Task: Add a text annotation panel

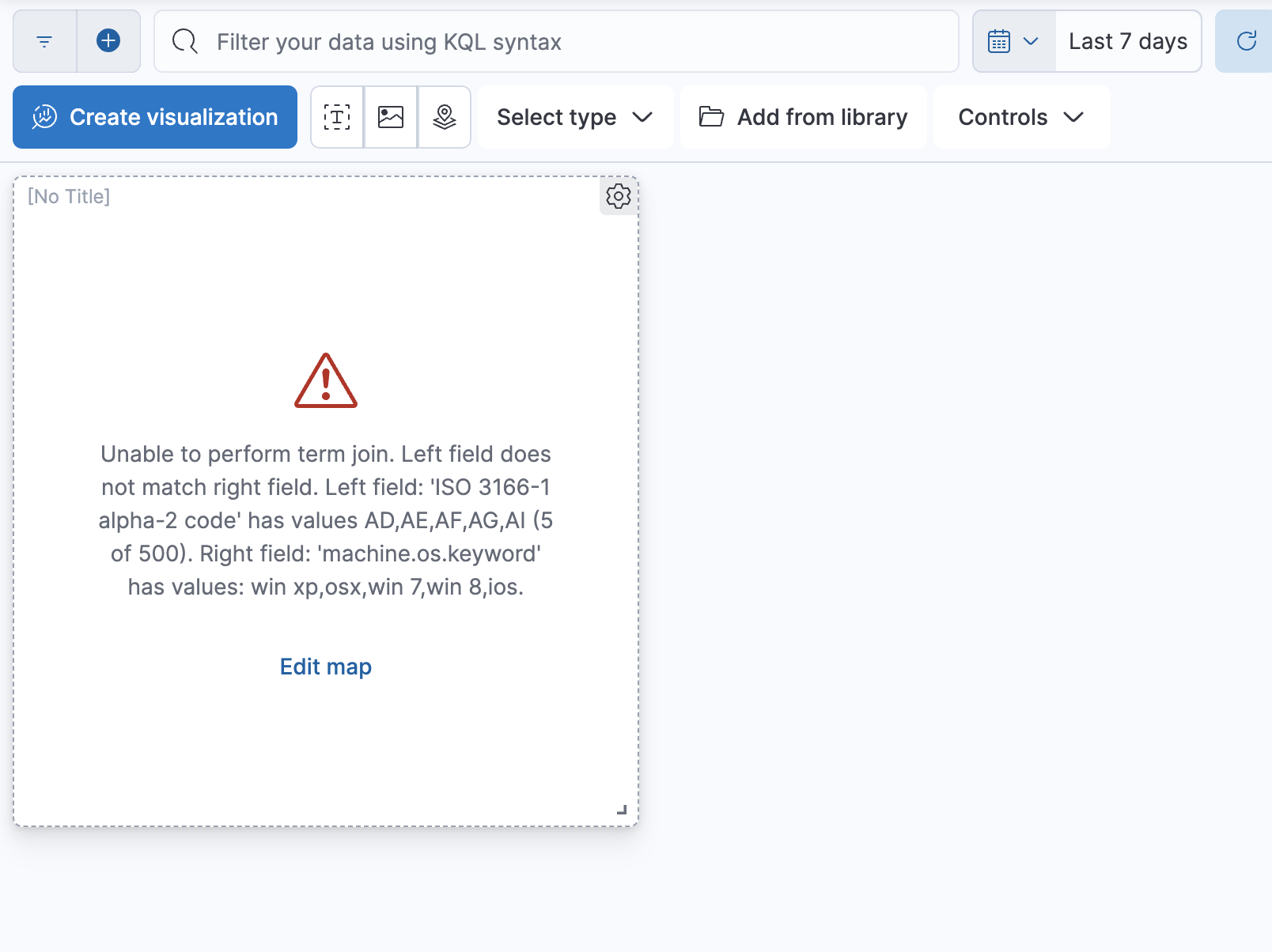Action: [x=336, y=116]
